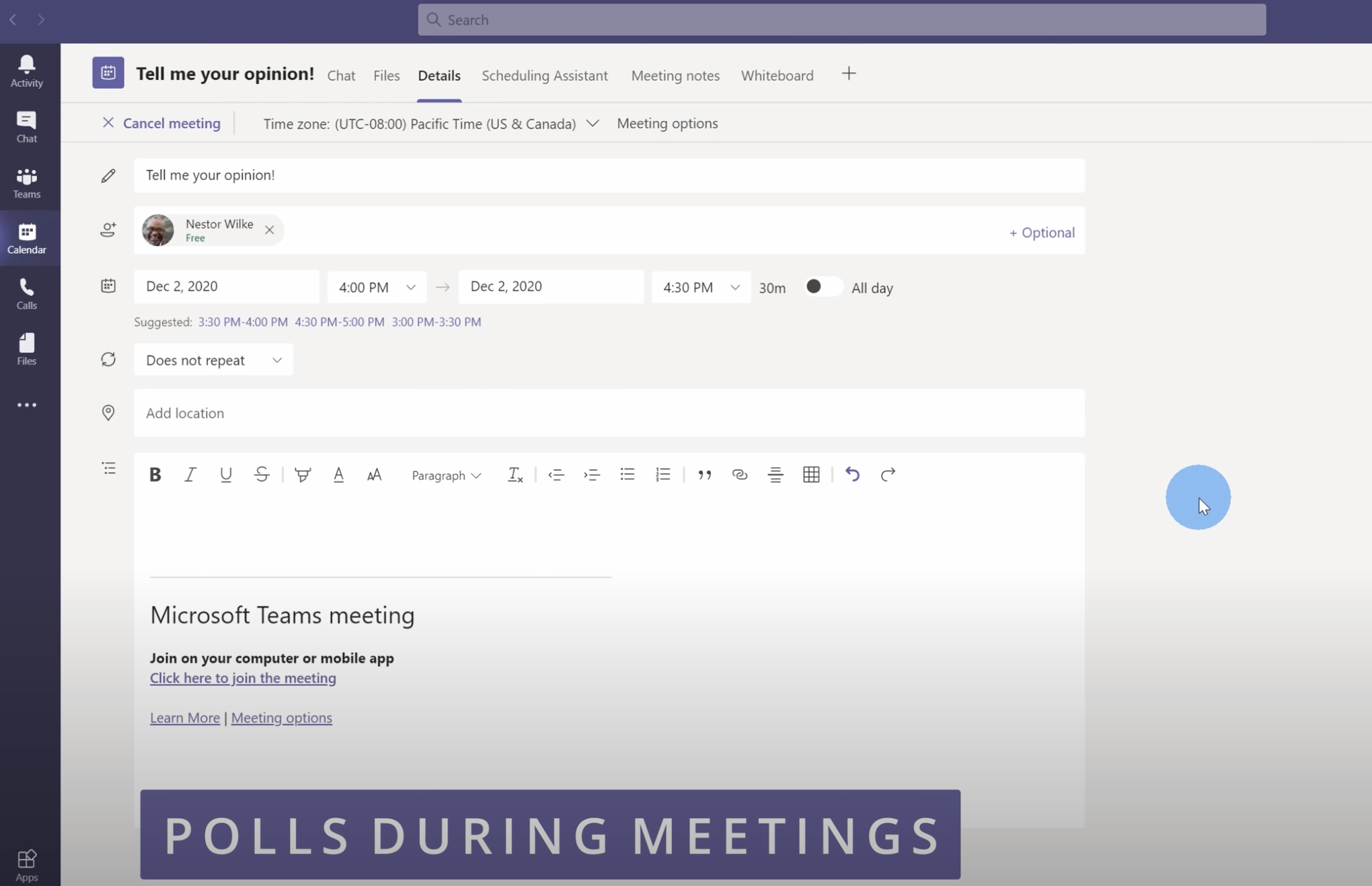Select Cancel meeting
1372x886 pixels.
pyautogui.click(x=161, y=123)
